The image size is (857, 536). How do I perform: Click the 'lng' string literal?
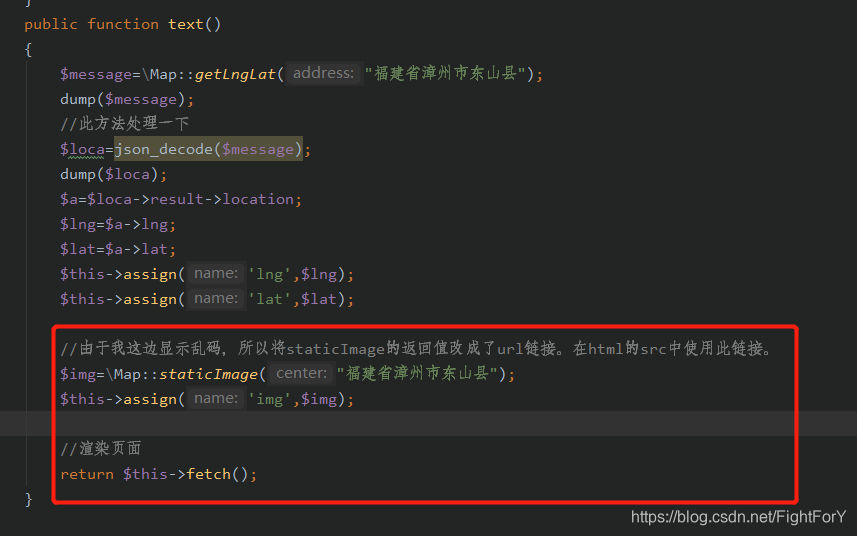tap(270, 274)
